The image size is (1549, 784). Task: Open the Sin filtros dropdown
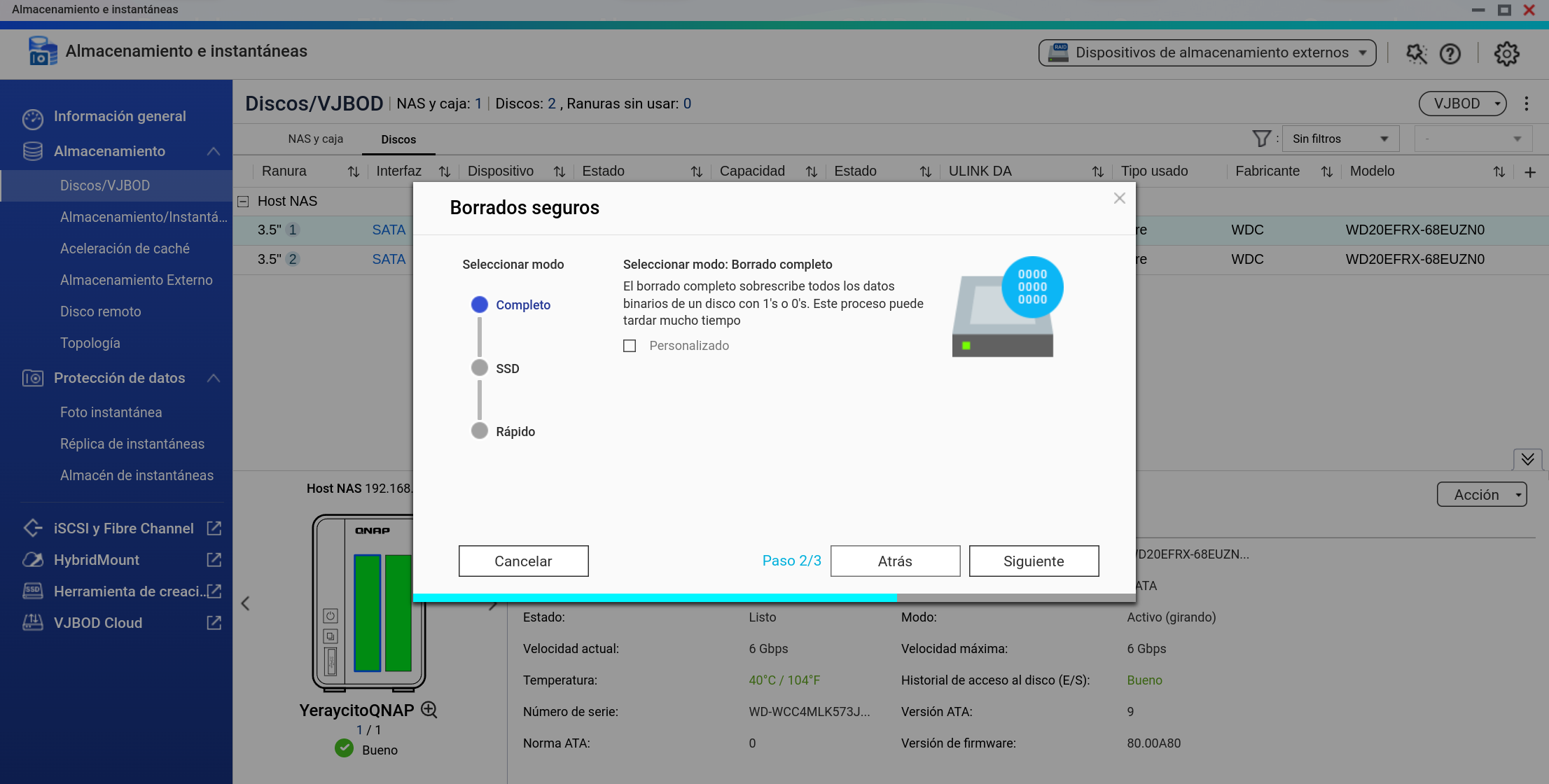coord(1340,139)
